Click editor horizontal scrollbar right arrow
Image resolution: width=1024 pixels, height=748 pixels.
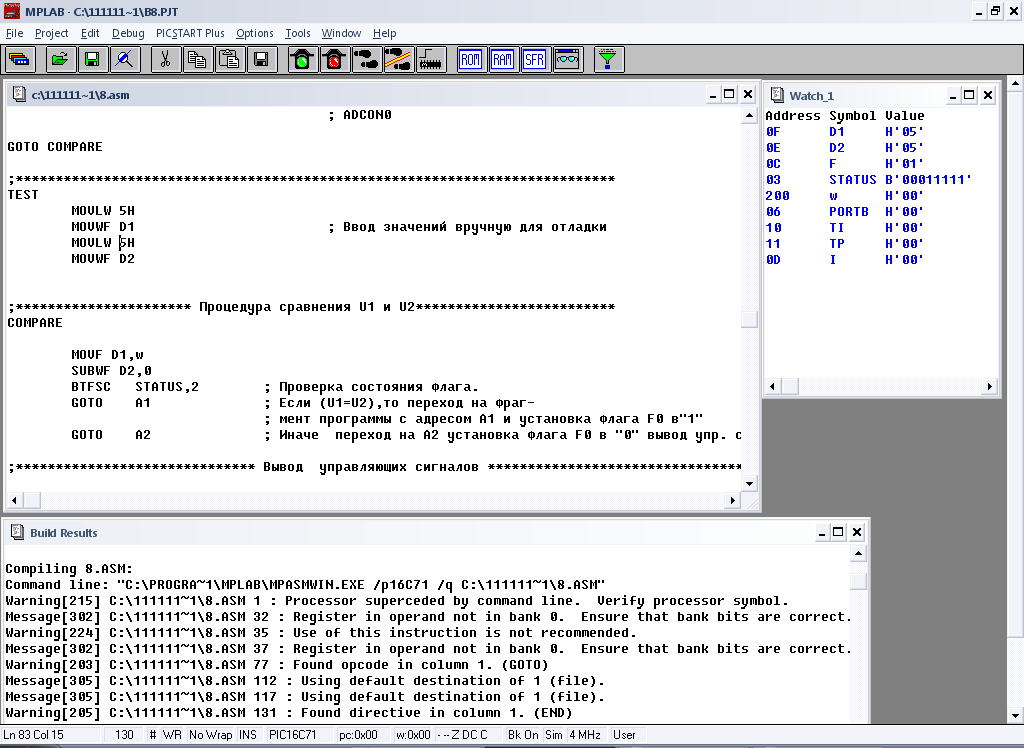[x=733, y=500]
